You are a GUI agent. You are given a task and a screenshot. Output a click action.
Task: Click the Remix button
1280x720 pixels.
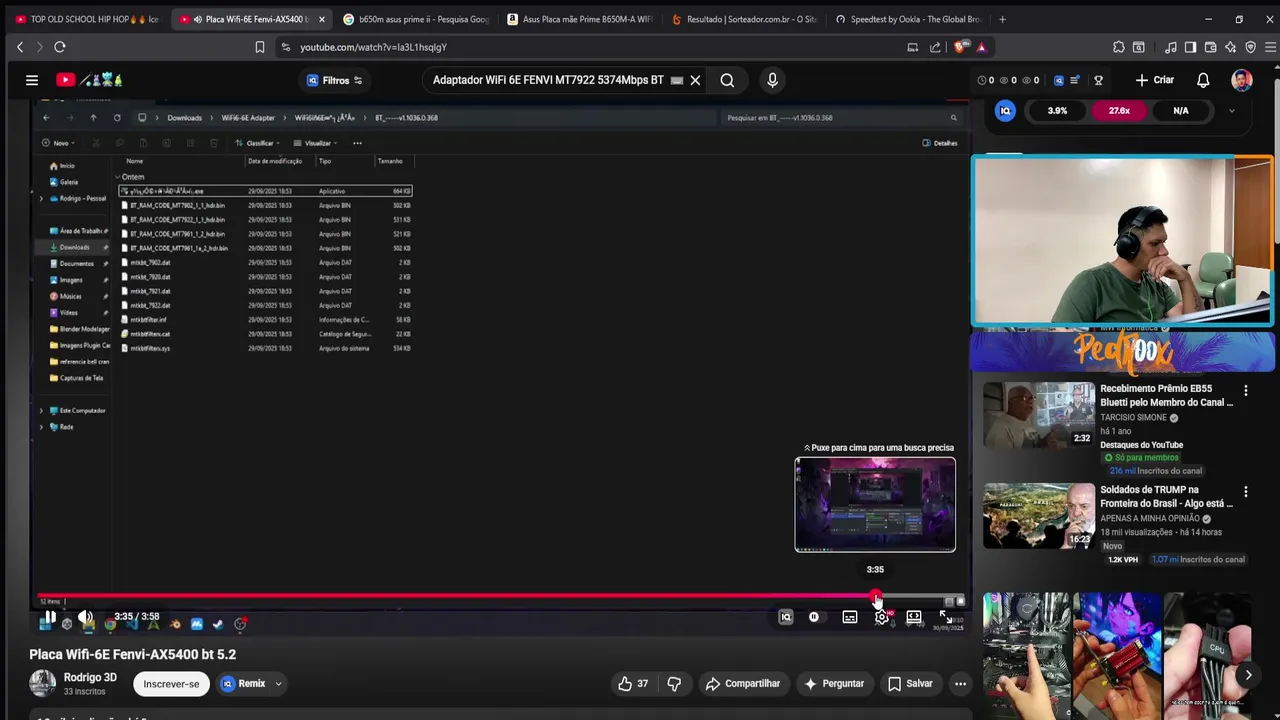(243, 684)
